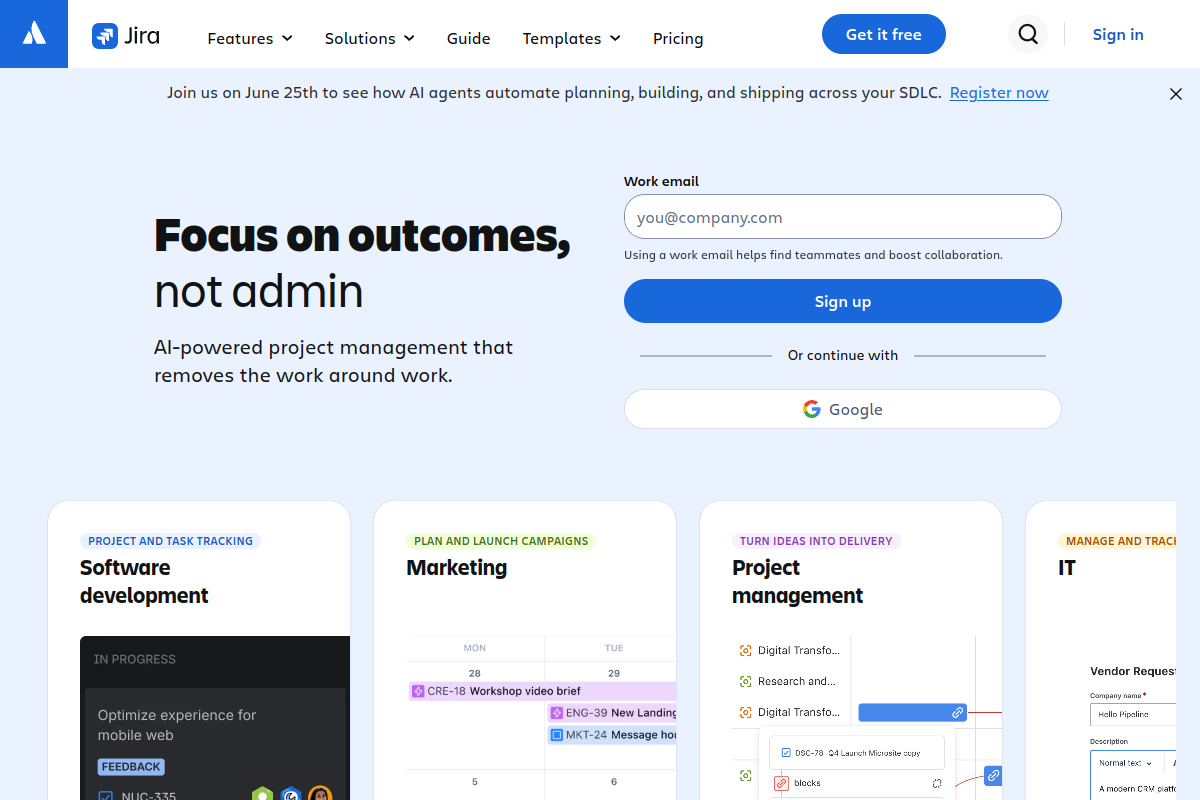
Task: Click the Jira logo in the header
Action: pyautogui.click(x=126, y=36)
